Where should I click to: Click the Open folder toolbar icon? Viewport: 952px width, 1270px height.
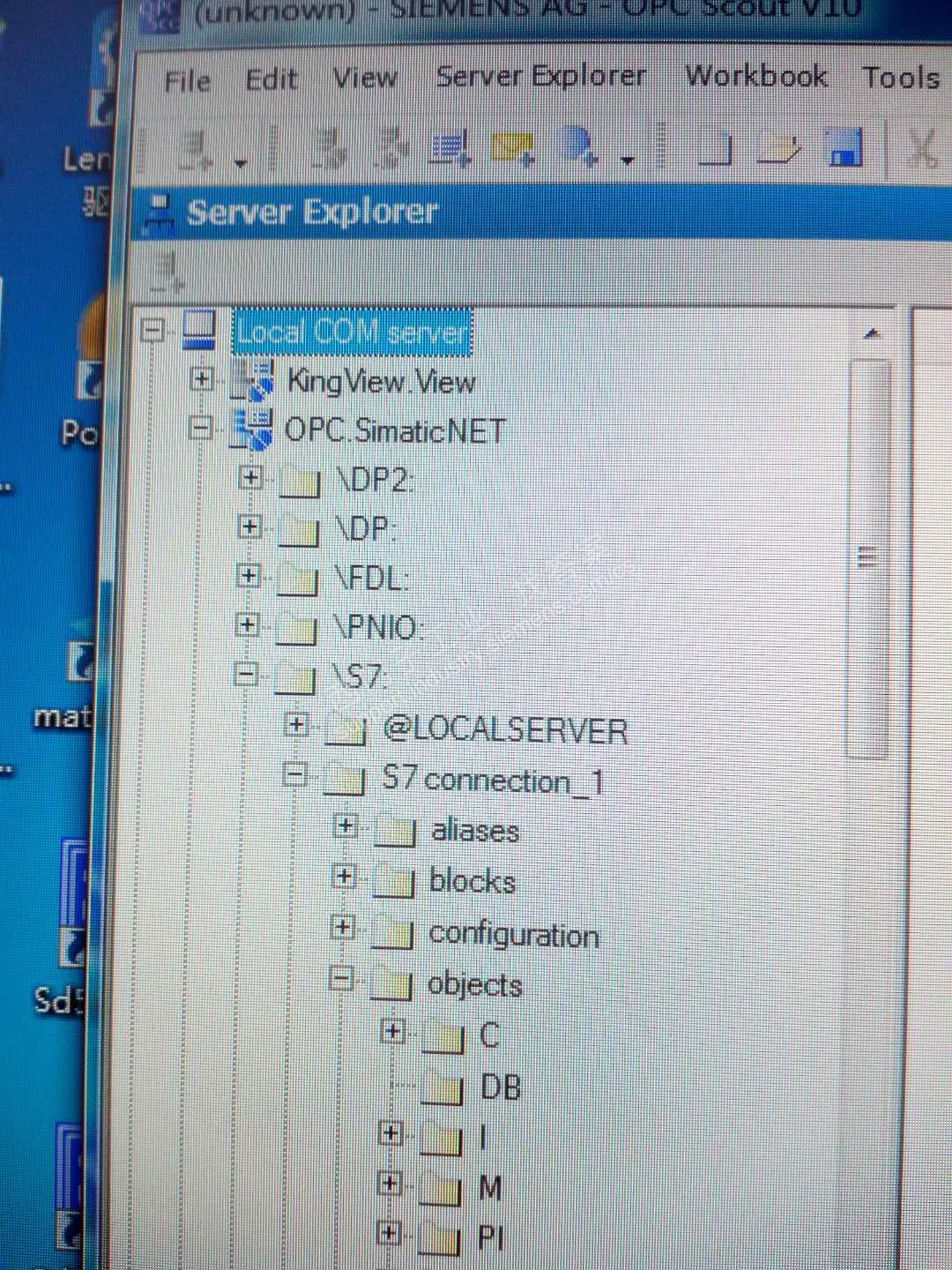[x=778, y=148]
